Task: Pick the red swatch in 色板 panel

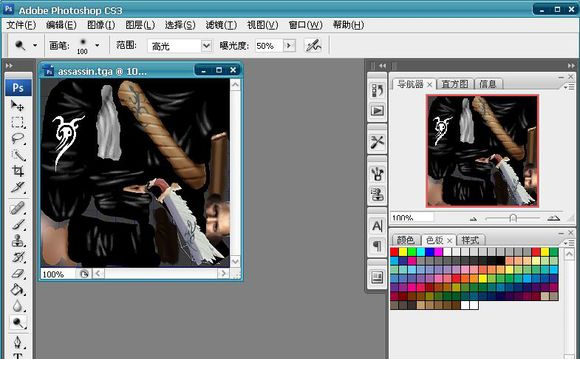Action: pos(394,252)
